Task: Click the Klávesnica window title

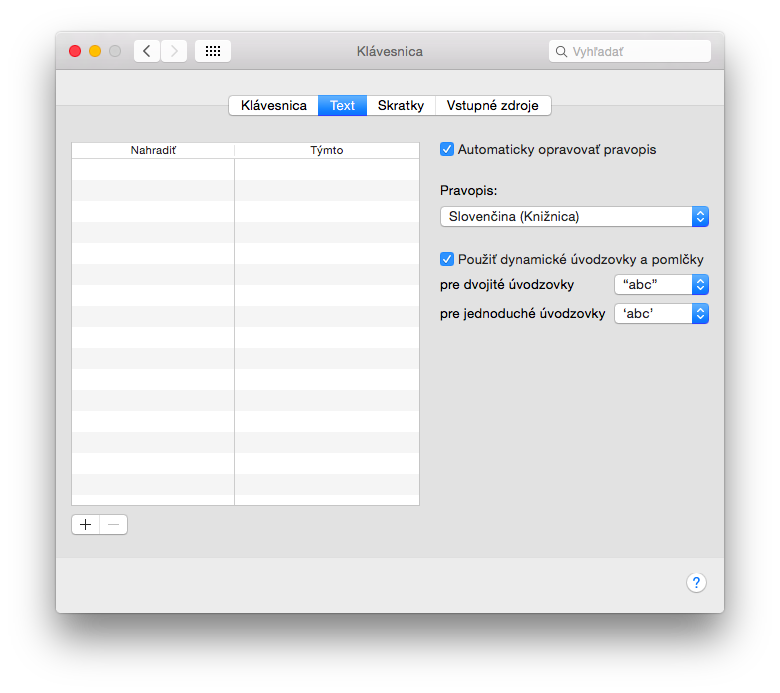Action: [x=390, y=51]
